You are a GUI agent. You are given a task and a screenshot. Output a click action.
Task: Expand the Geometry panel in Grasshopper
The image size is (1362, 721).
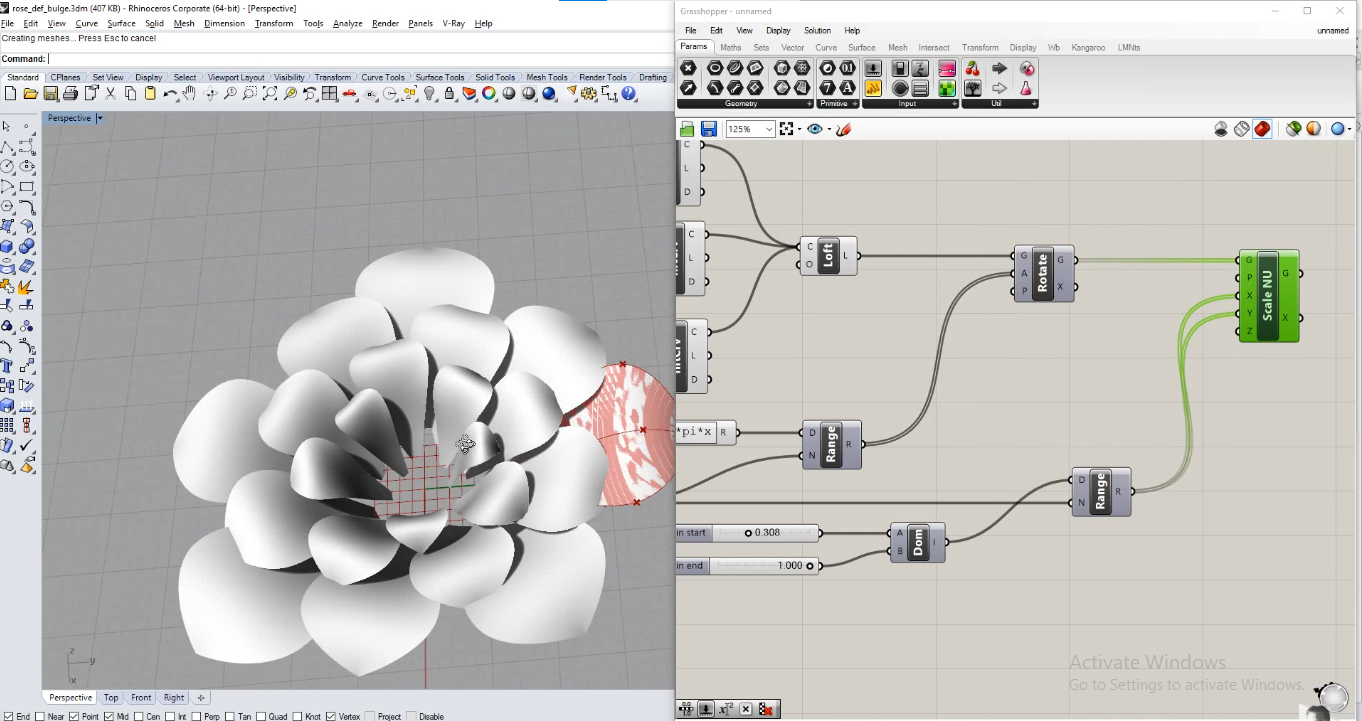[x=810, y=104]
